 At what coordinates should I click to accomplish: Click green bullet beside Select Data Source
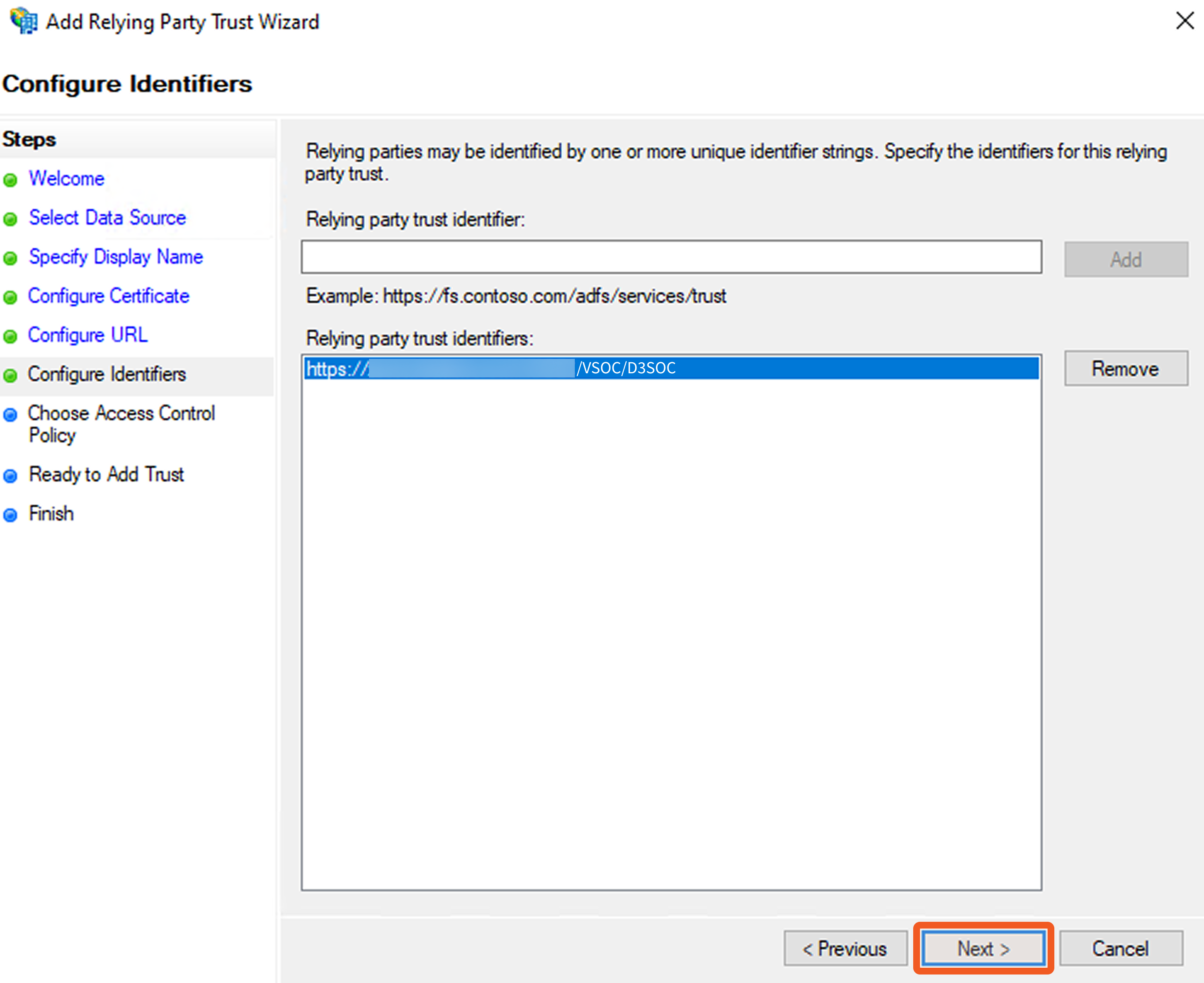10,219
